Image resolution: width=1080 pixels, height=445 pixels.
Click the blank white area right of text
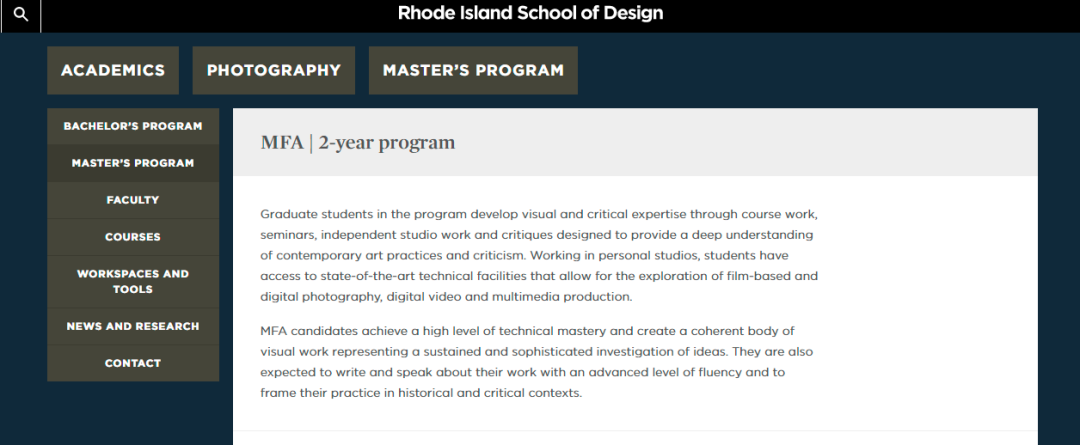[x=926, y=303]
